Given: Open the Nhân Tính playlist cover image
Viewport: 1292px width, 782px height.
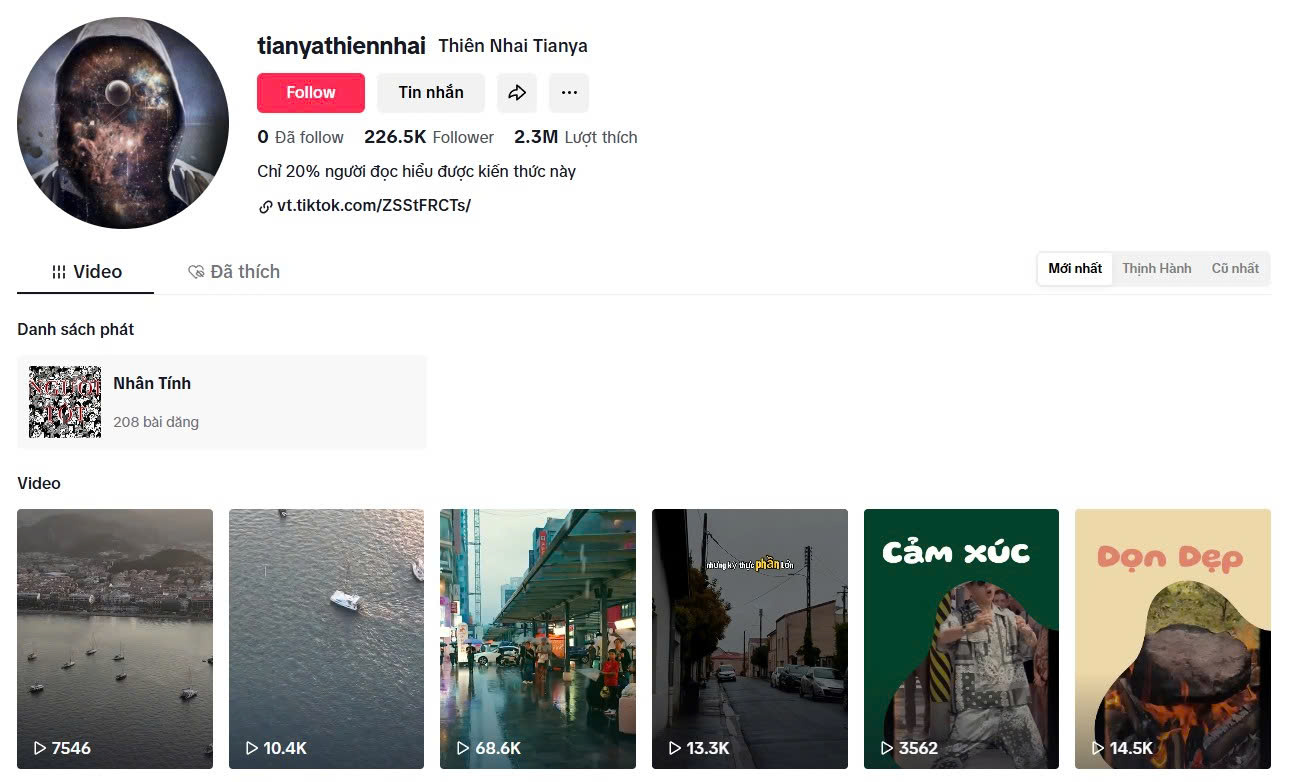Looking at the screenshot, I should [x=65, y=402].
